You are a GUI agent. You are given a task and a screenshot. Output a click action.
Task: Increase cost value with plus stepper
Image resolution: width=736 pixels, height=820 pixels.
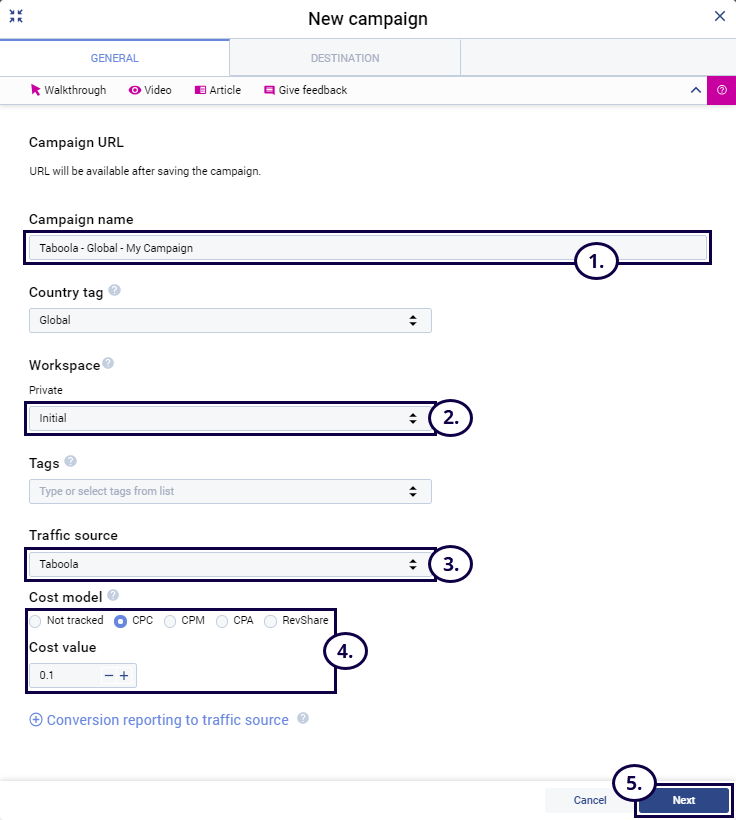[124, 676]
